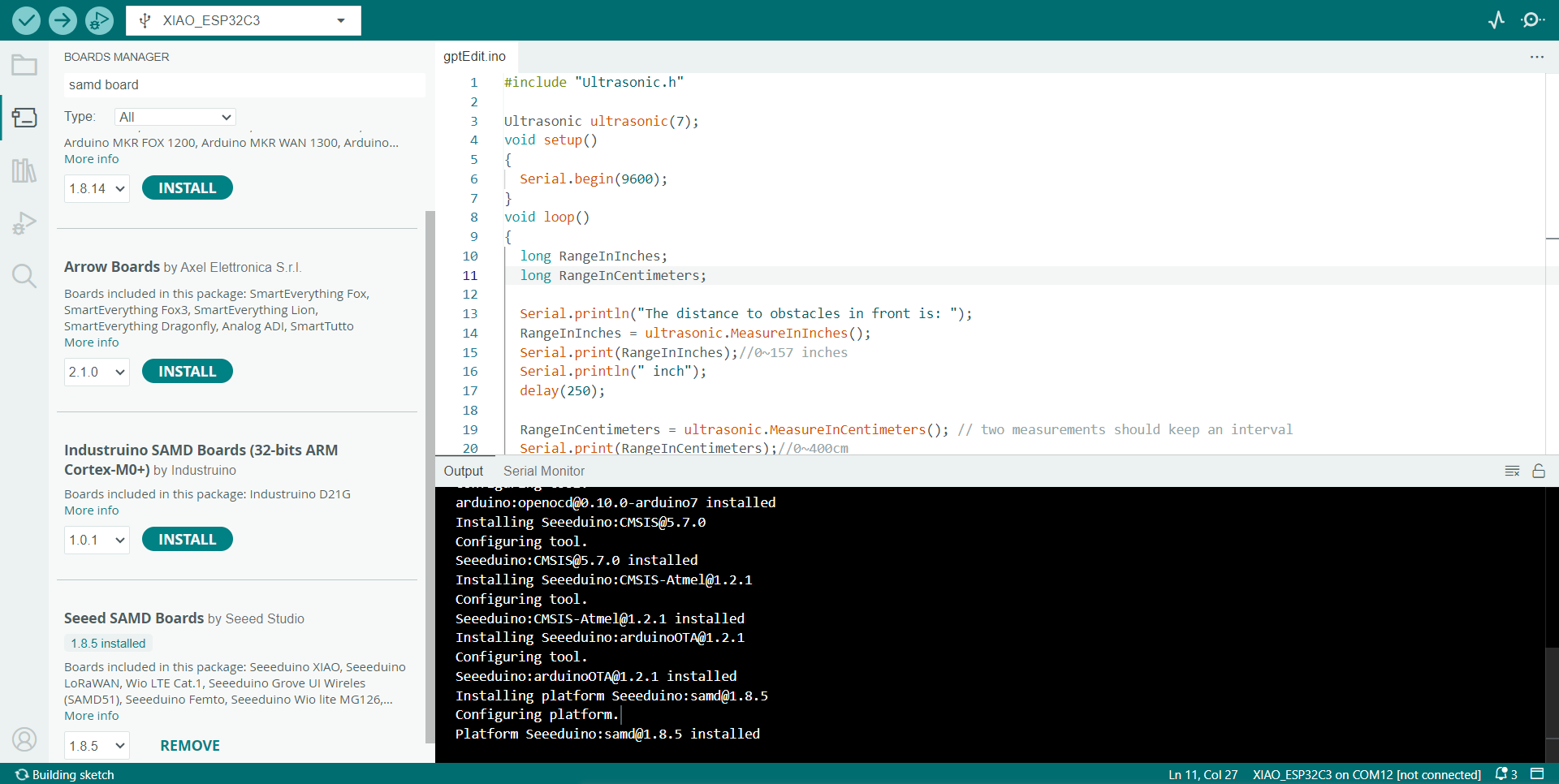The width and height of the screenshot is (1559, 784).
Task: Select the gptEdit.ino editor tab
Action: (x=474, y=57)
